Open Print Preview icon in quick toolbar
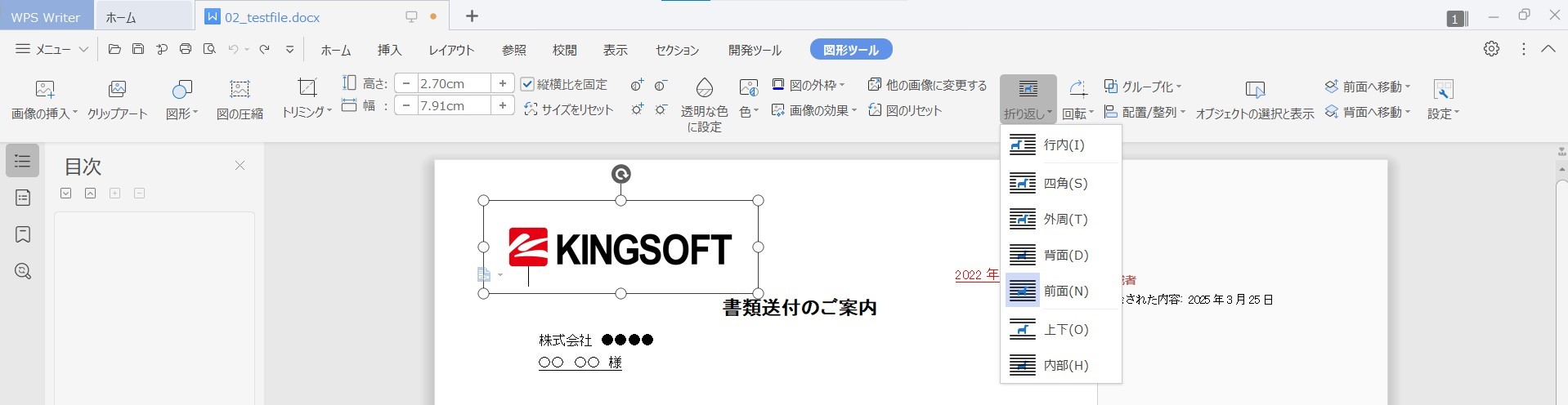This screenshot has width=1568, height=405. (x=209, y=49)
